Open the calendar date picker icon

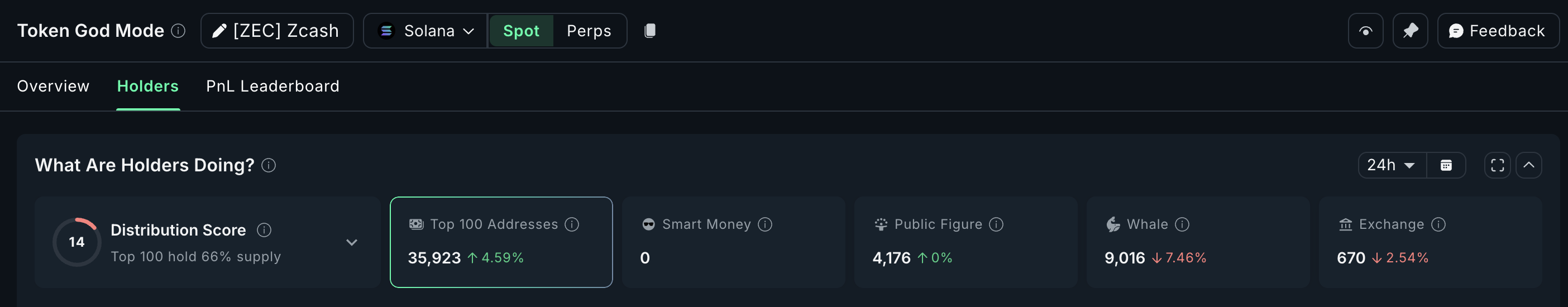pos(1446,165)
